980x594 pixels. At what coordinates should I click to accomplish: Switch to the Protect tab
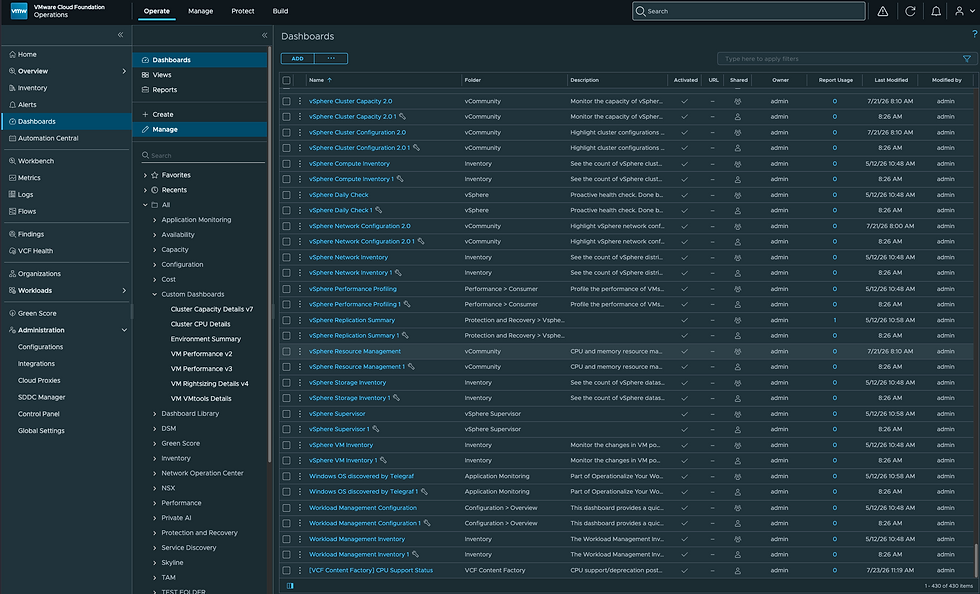[242, 11]
